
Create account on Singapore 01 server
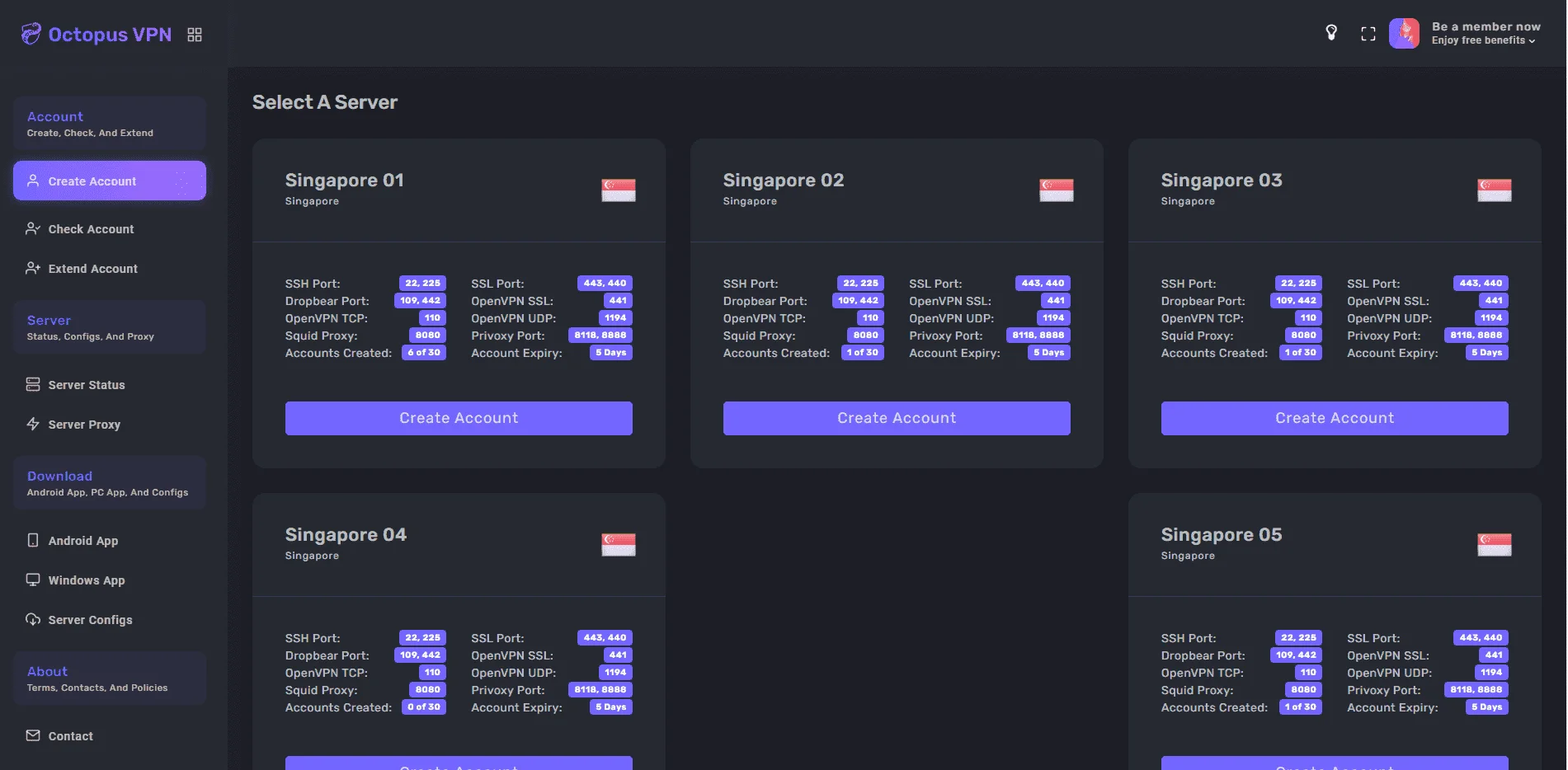(x=459, y=418)
